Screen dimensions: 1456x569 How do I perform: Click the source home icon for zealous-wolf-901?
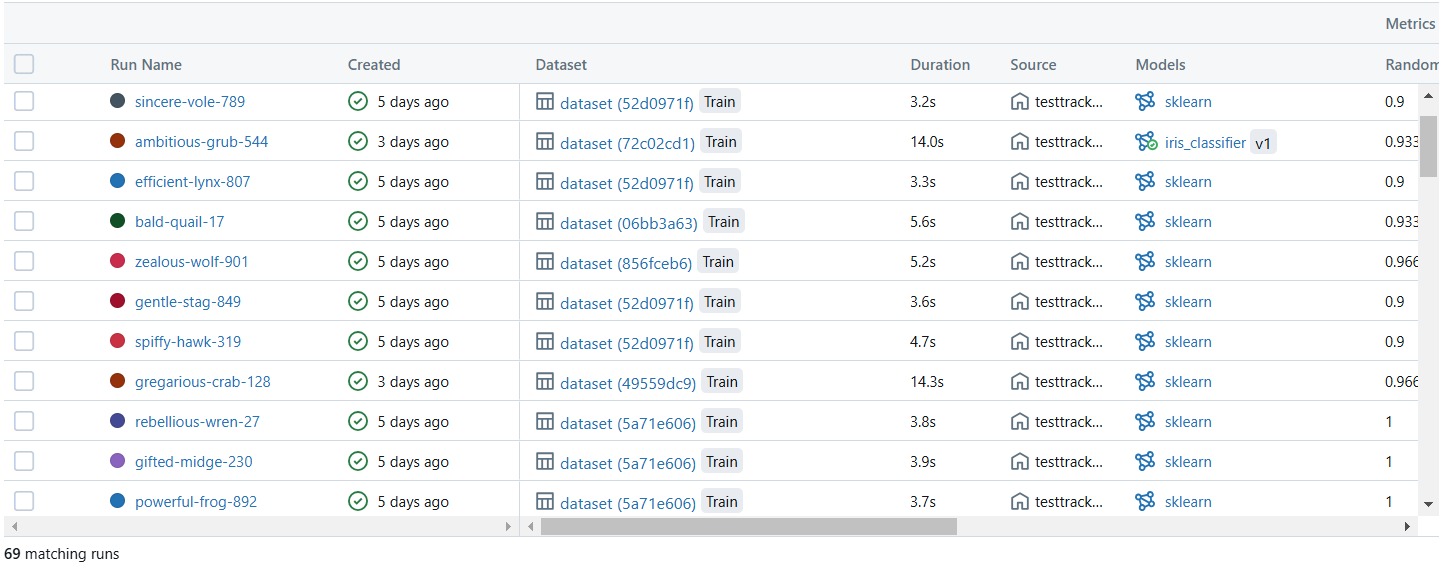(x=1020, y=262)
